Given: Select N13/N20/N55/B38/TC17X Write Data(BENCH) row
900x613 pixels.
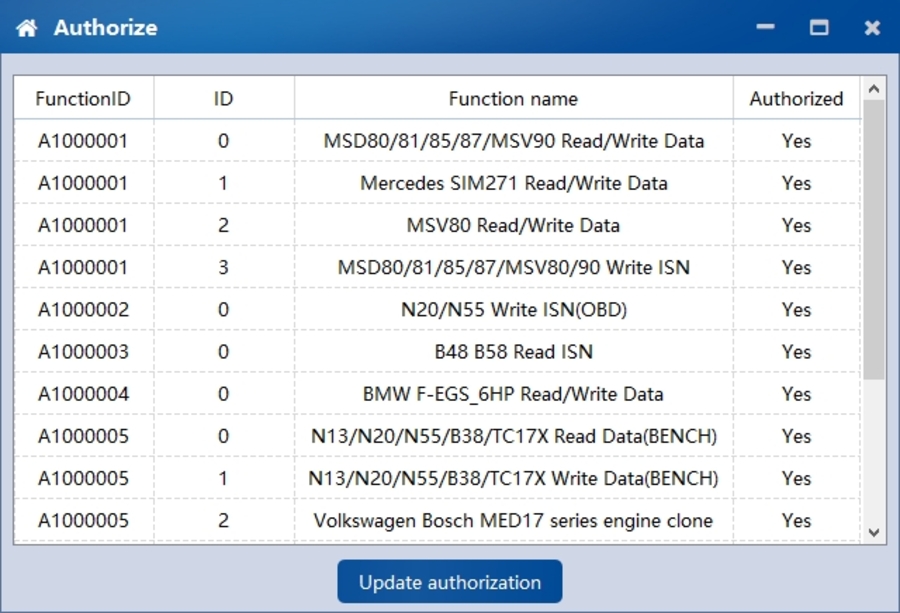Looking at the screenshot, I should (x=513, y=478).
